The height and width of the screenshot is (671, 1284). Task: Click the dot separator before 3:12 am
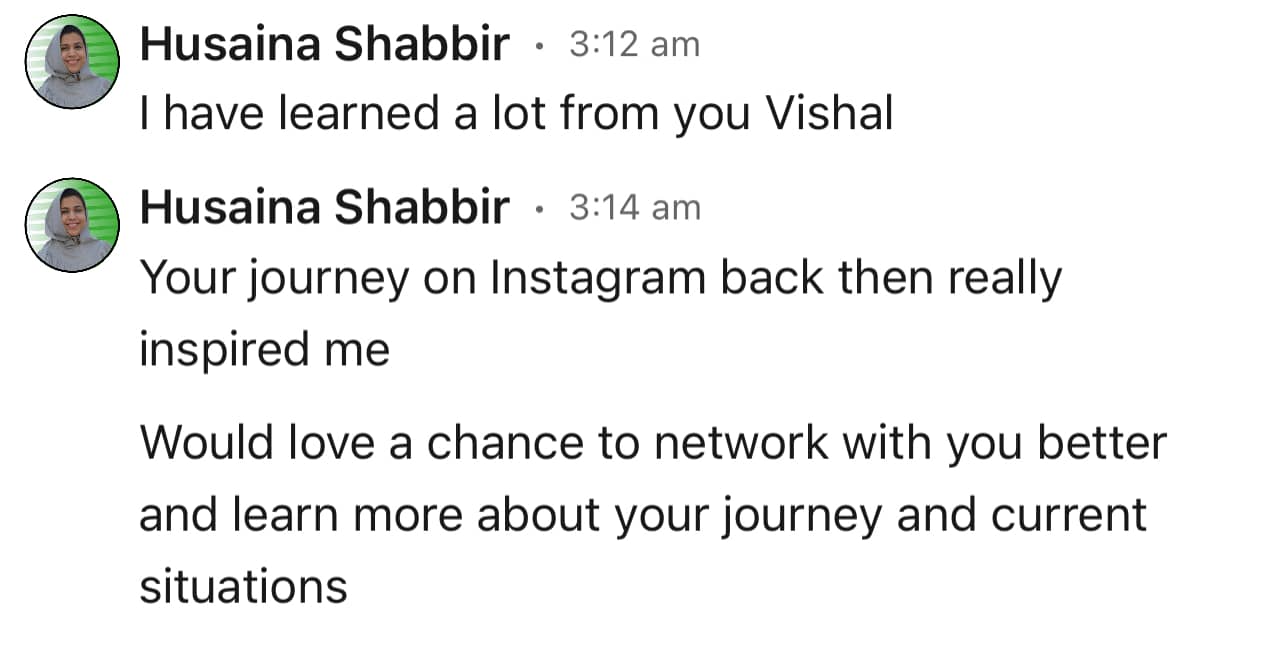click(540, 46)
